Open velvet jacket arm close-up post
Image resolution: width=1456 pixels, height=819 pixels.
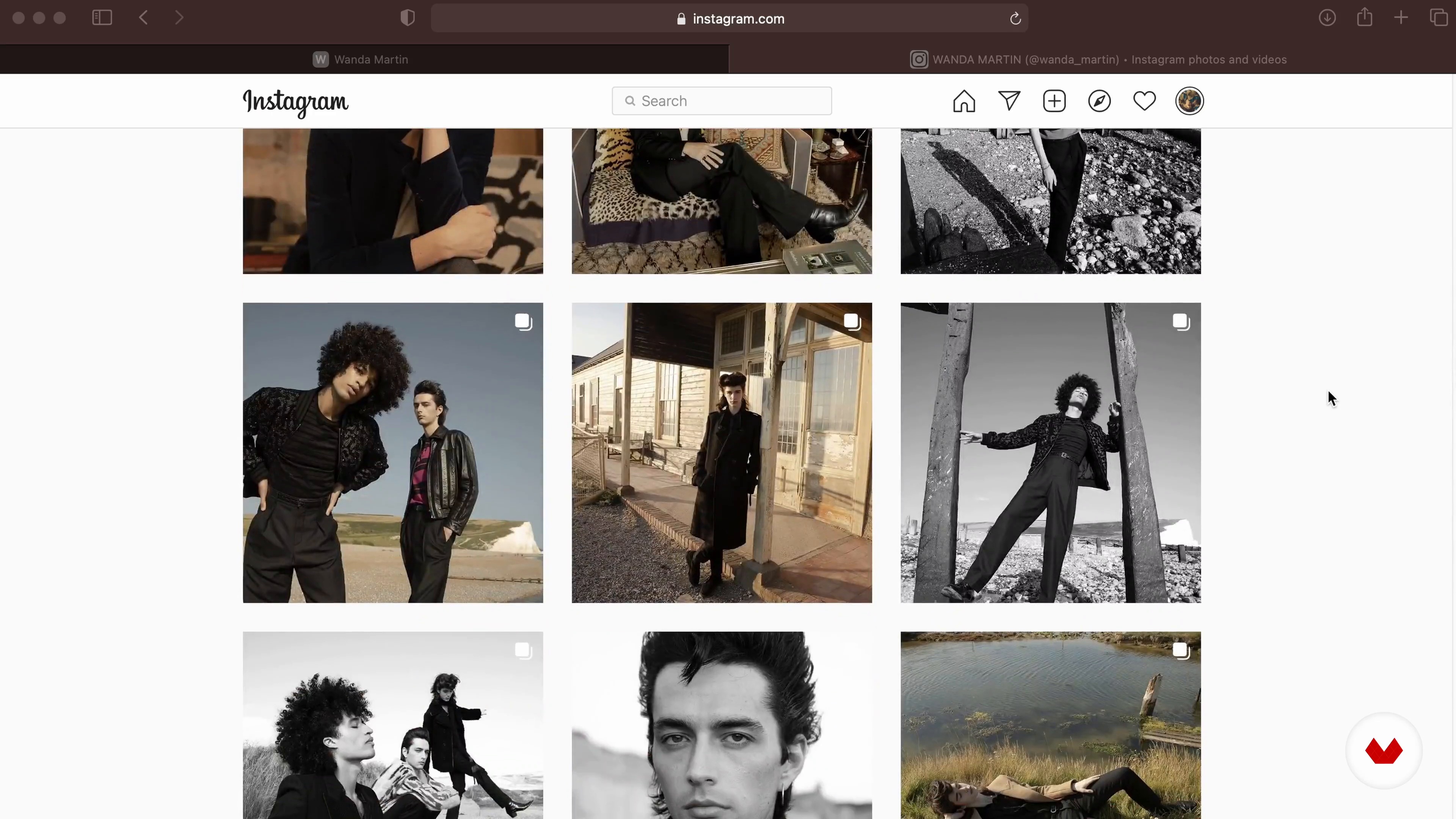[393, 201]
